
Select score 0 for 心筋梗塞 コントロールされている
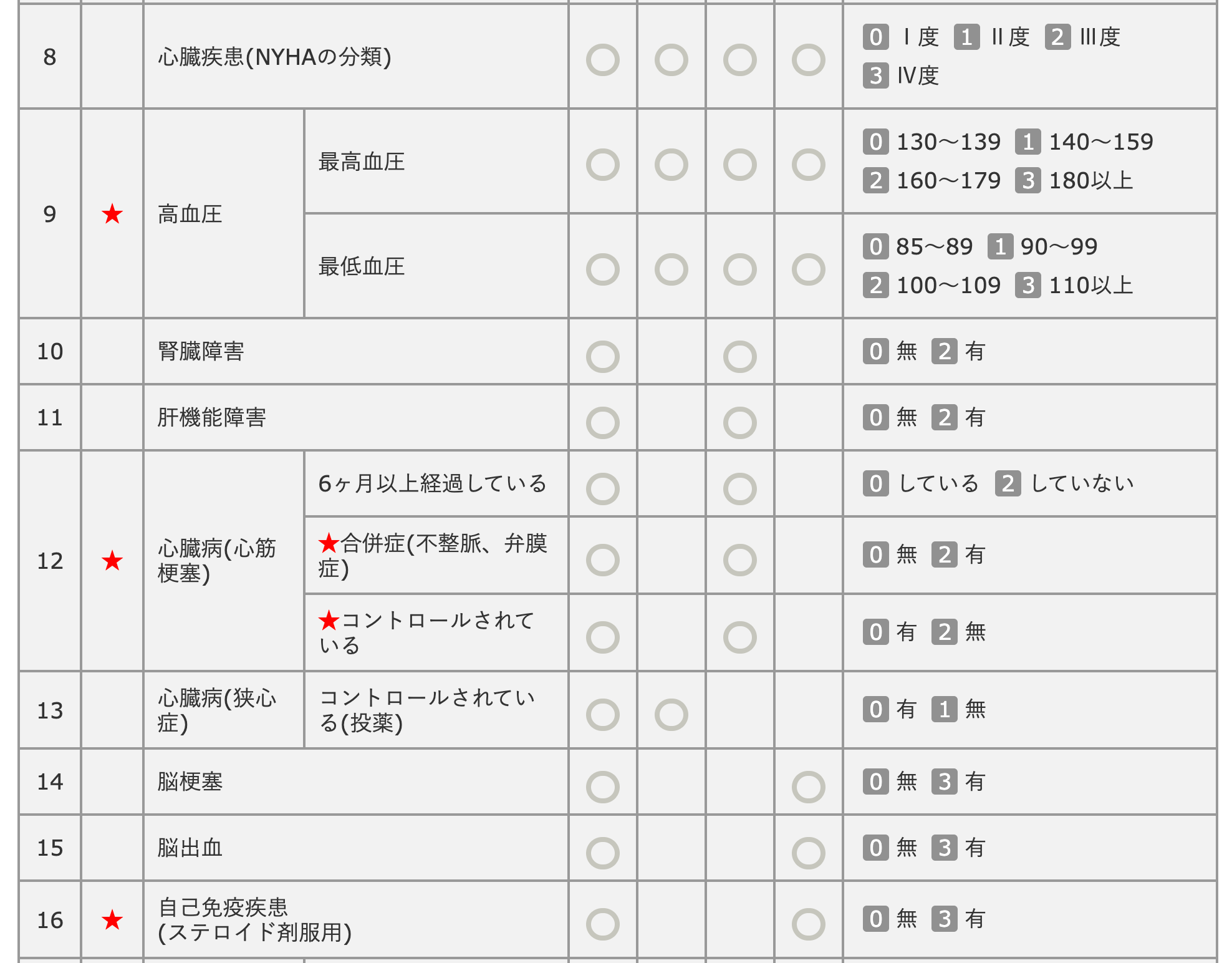point(602,637)
